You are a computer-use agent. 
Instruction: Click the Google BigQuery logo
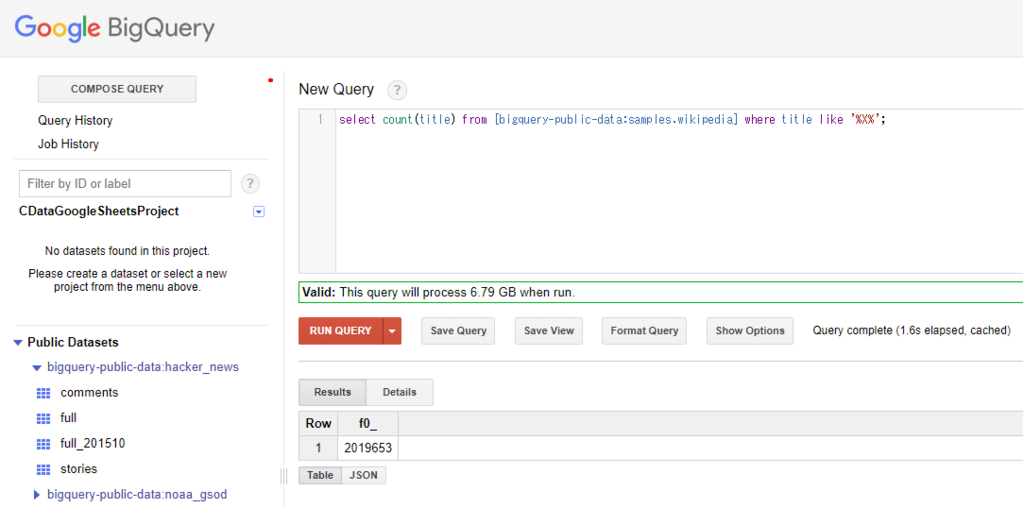tap(114, 27)
